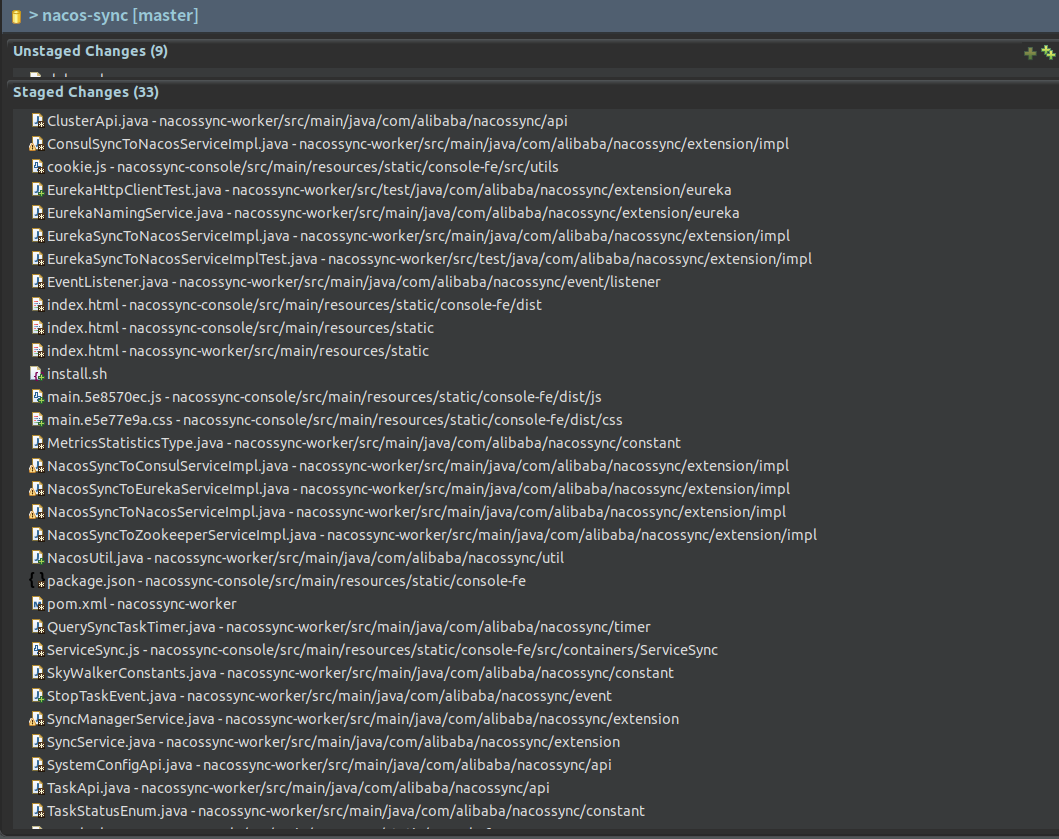1059x839 pixels.
Task: Select EurekaSyncToNacosServiceImpl.java staged file
Action: (x=418, y=236)
